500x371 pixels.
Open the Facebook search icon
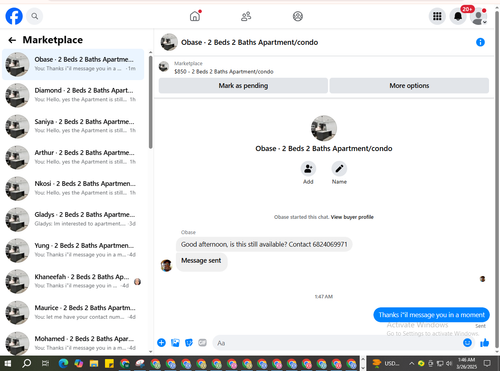click(35, 16)
